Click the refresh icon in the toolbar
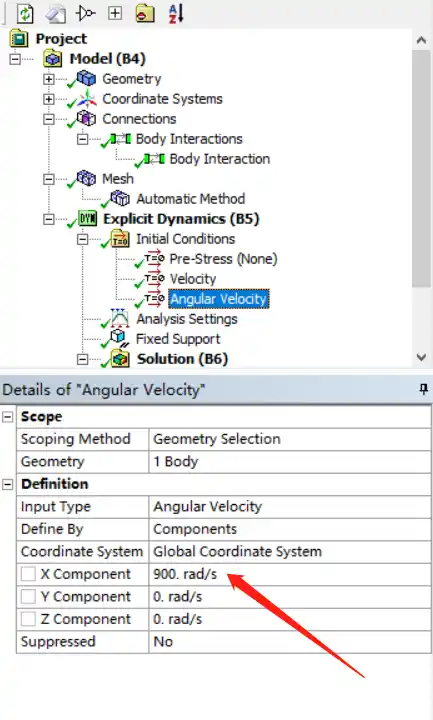The width and height of the screenshot is (433, 720). tap(25, 13)
